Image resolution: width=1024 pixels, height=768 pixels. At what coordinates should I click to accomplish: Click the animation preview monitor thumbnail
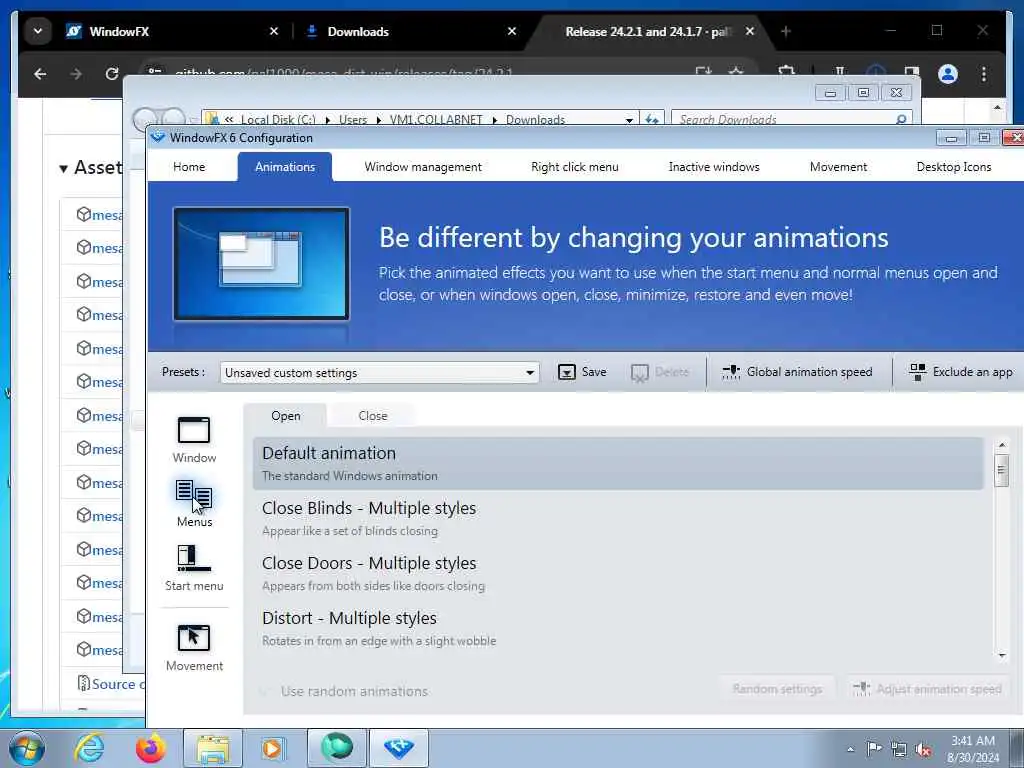[x=261, y=263]
